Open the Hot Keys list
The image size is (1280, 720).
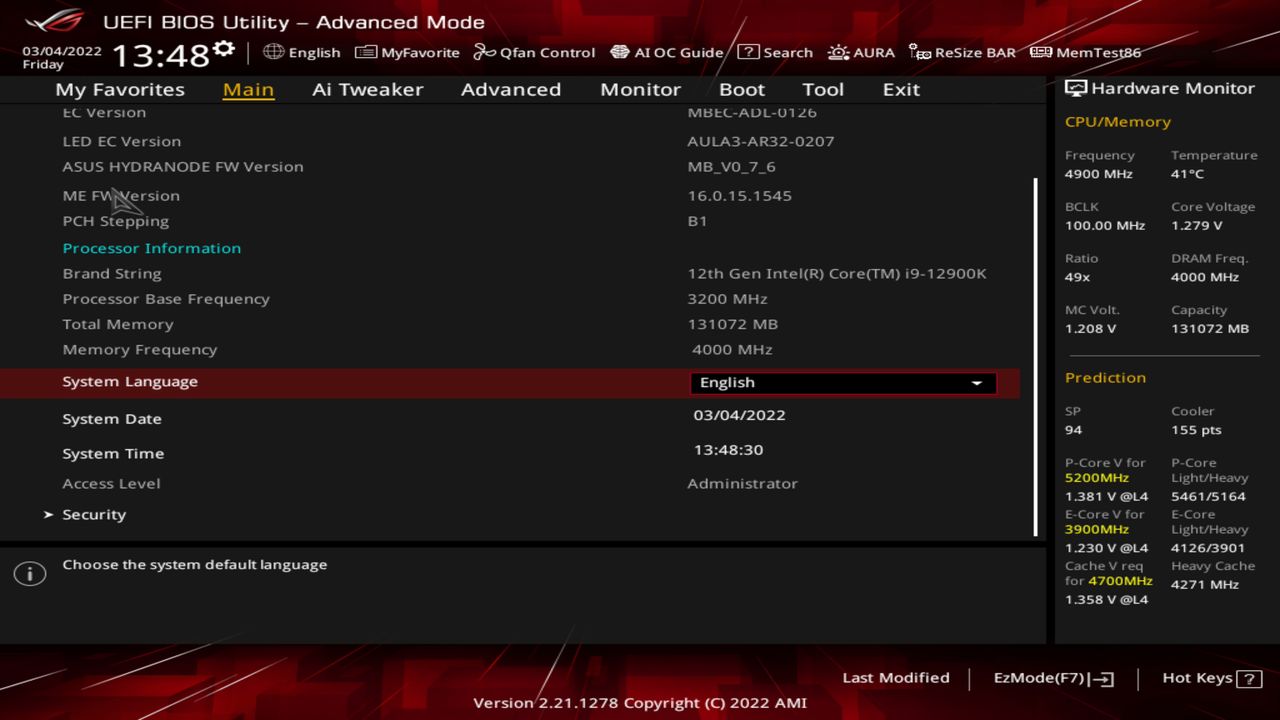1211,678
